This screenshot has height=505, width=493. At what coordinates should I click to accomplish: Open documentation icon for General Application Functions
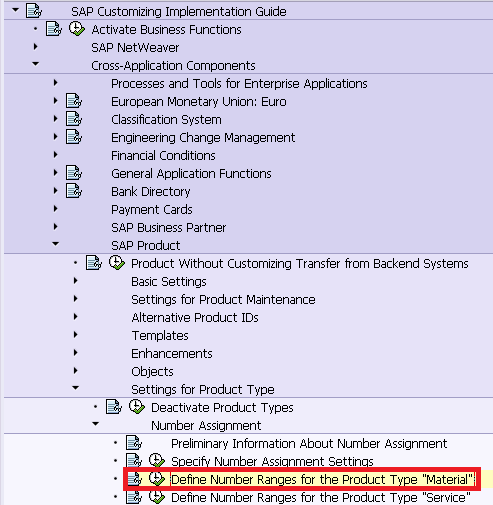point(74,173)
